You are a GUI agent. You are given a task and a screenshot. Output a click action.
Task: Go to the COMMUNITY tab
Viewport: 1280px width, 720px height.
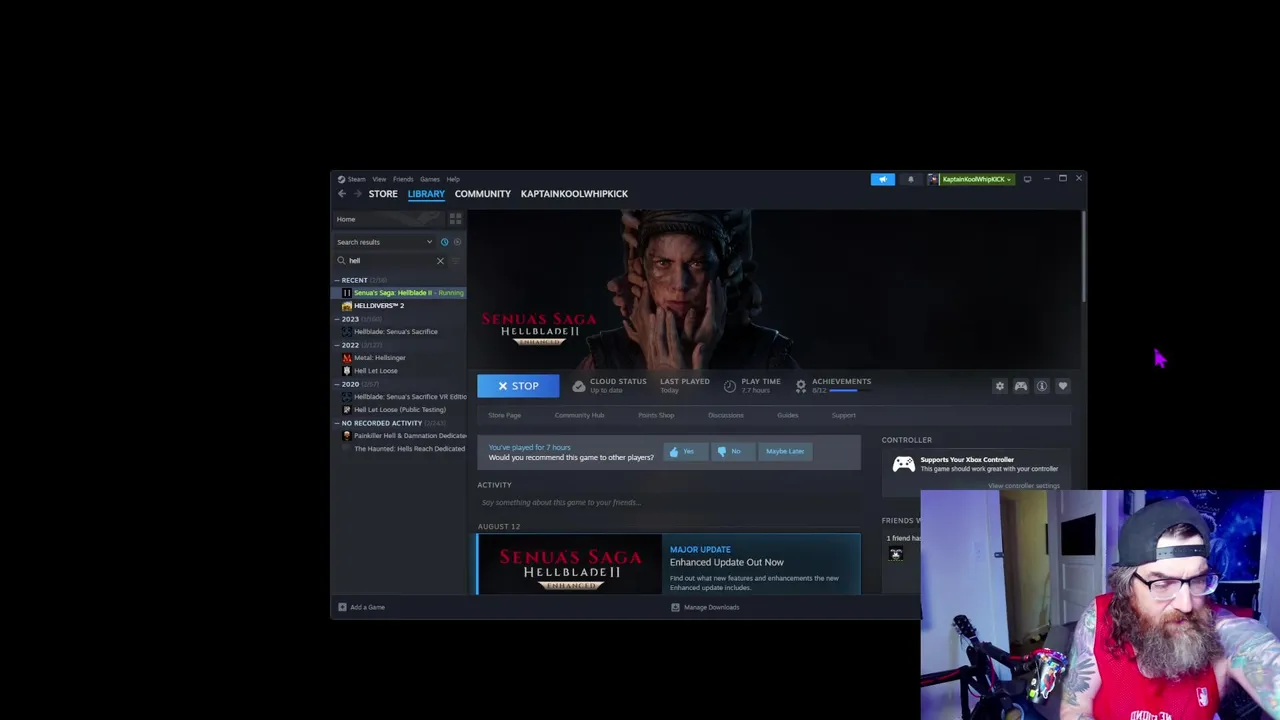click(483, 194)
